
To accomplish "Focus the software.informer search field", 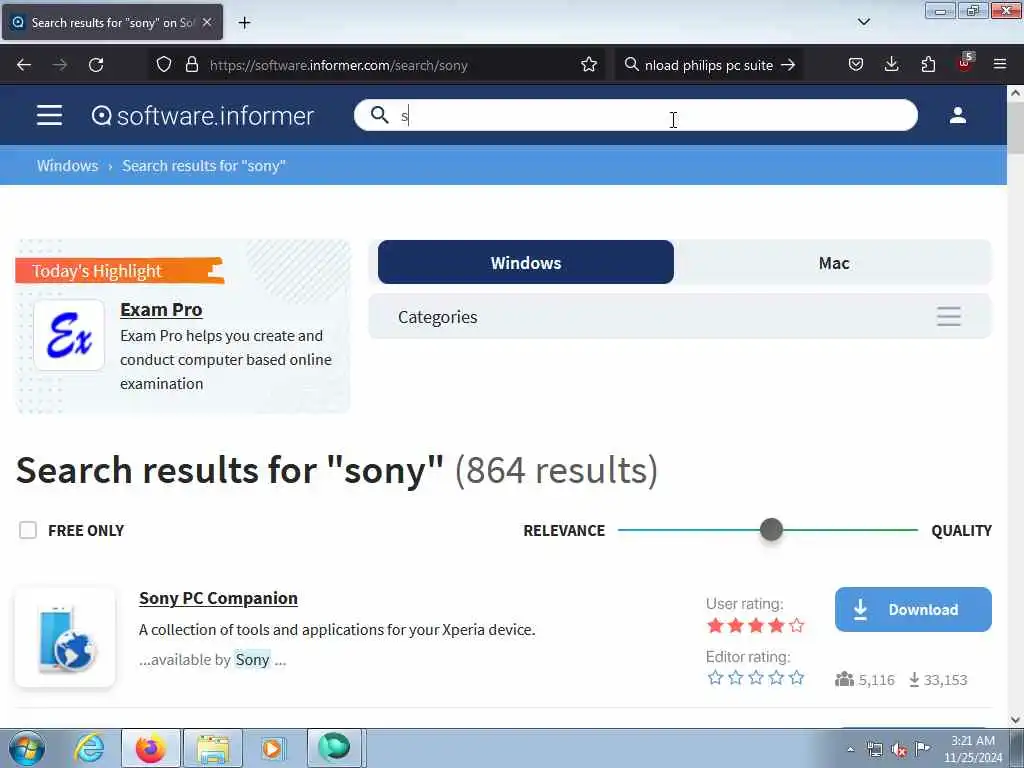I will [635, 115].
